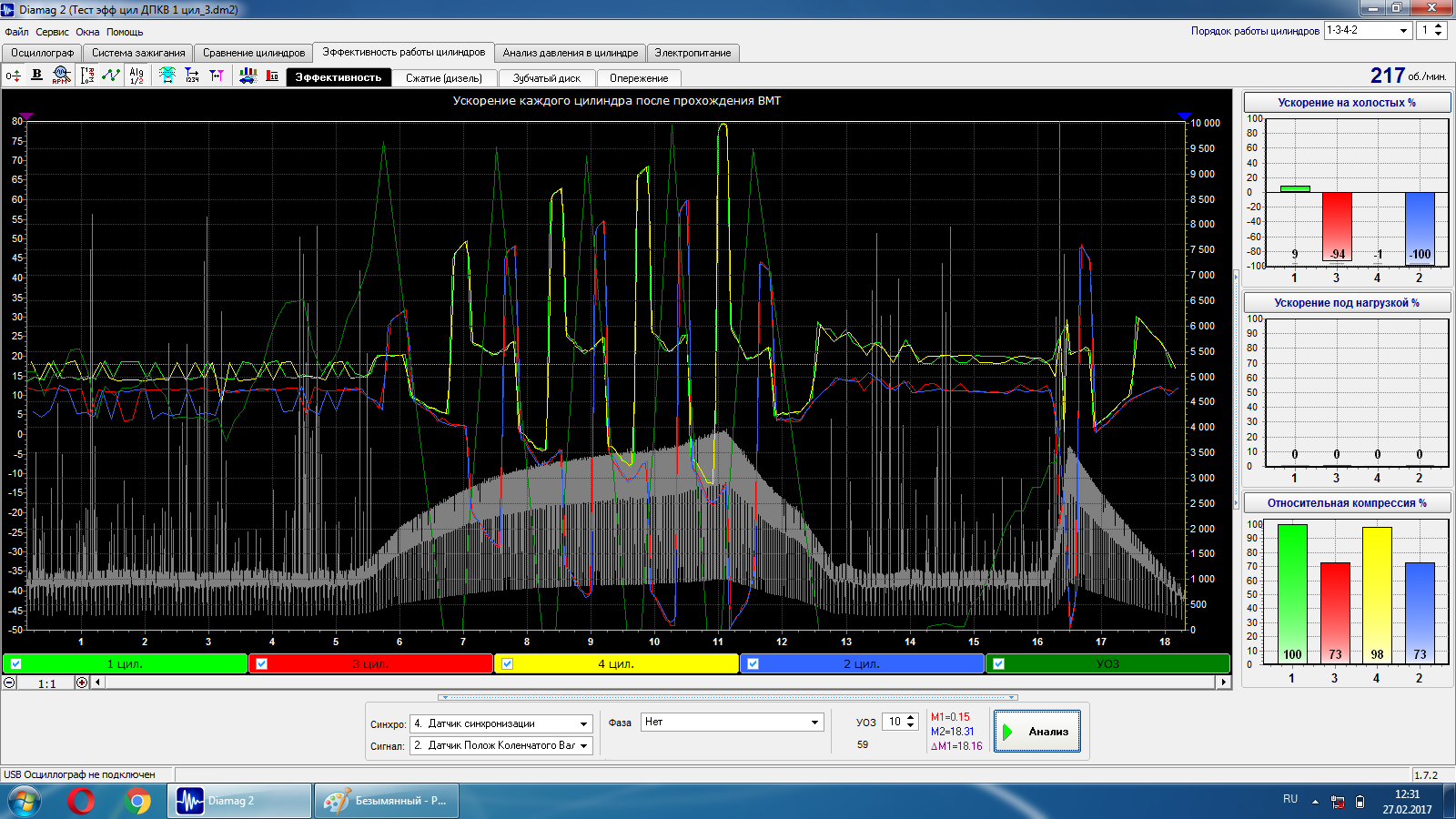Click the dotted splitter above control panel
This screenshot has width=1456, height=819.
(728, 698)
